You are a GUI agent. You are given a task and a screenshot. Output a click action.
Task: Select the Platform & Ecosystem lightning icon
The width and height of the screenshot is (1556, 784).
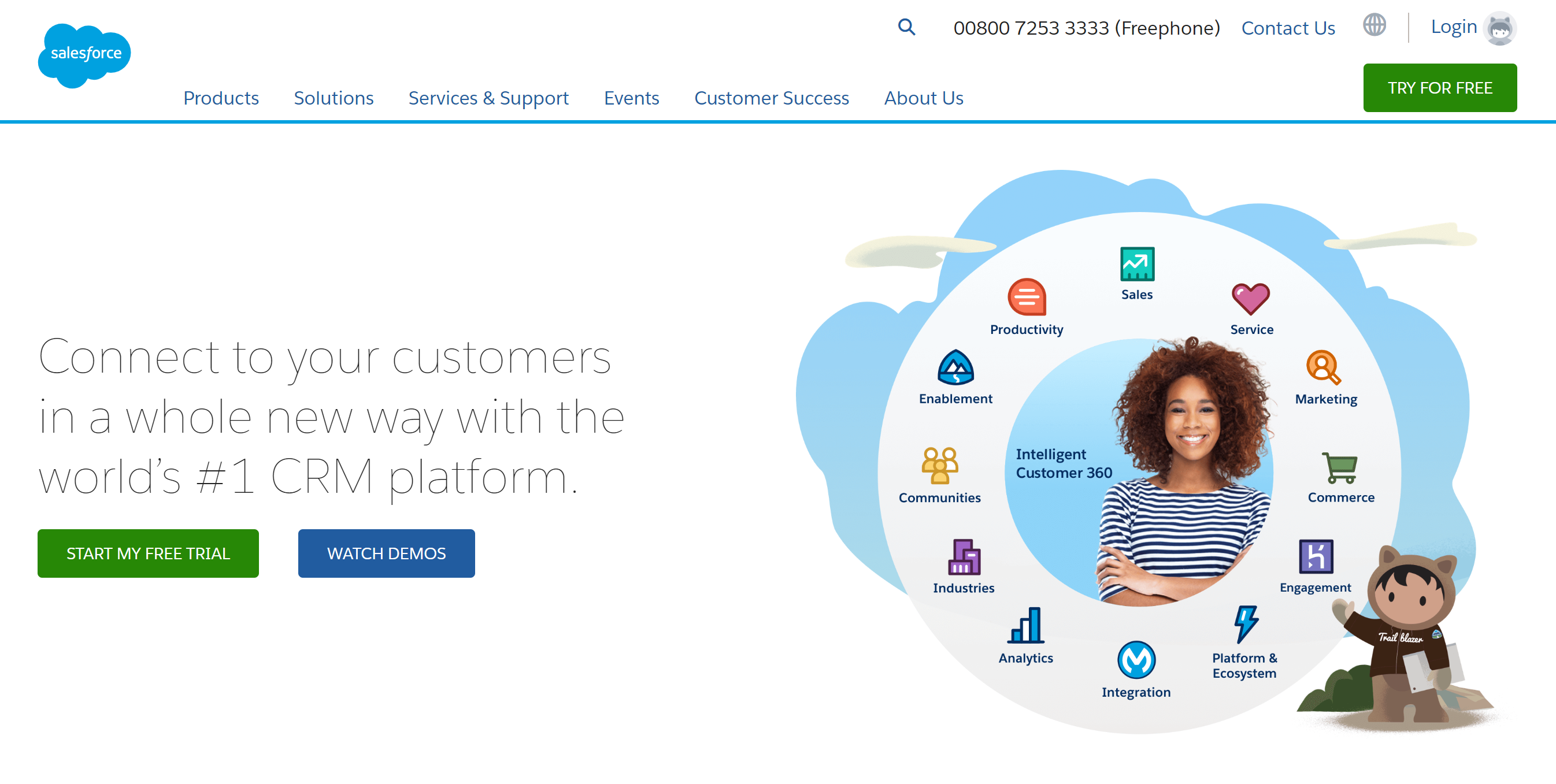pos(1246,624)
